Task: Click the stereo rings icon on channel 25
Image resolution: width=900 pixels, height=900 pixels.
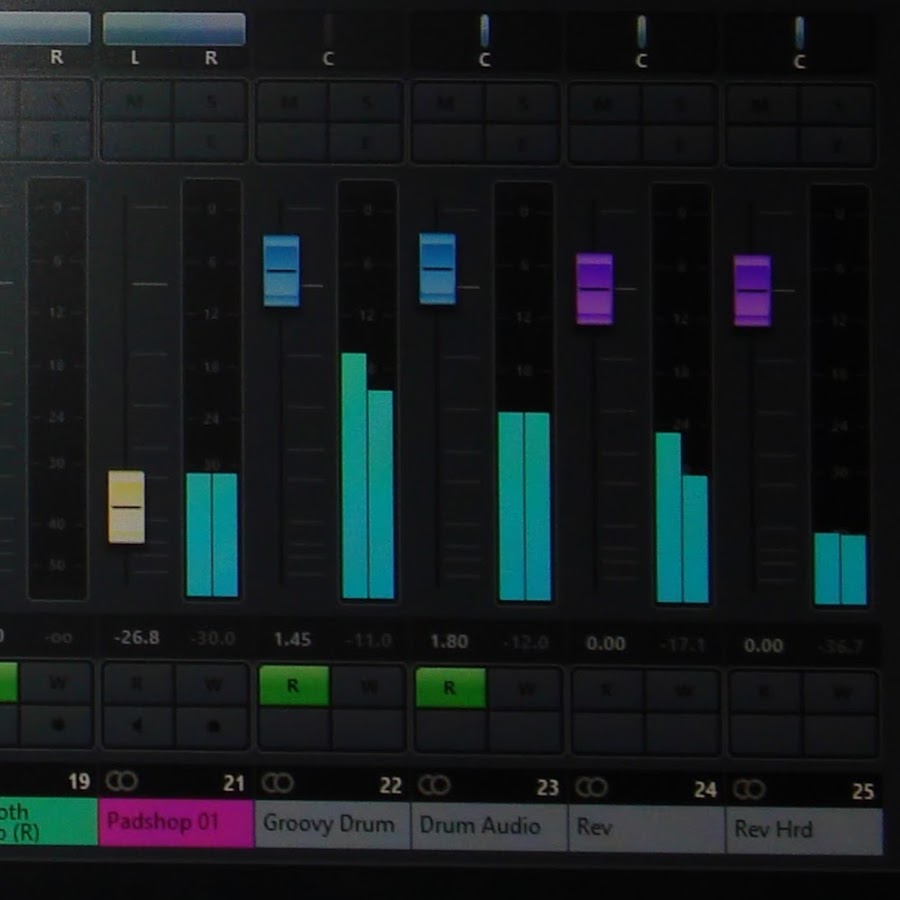Action: (749, 789)
